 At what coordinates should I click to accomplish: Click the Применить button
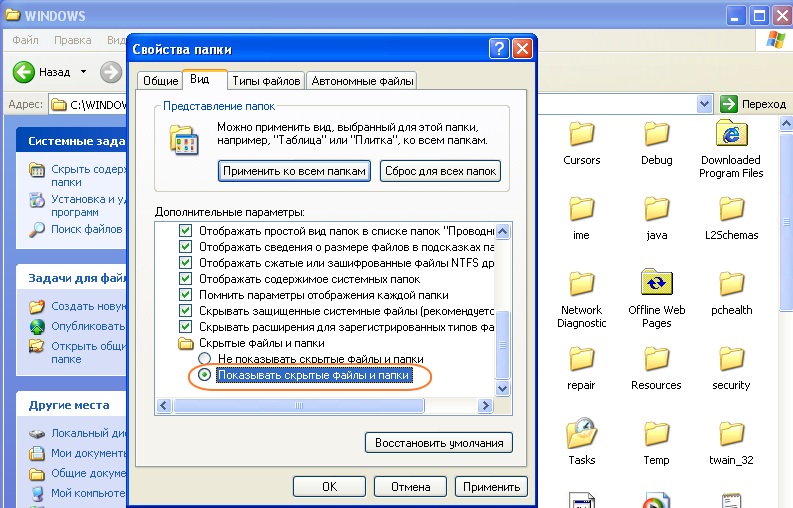coord(491,487)
